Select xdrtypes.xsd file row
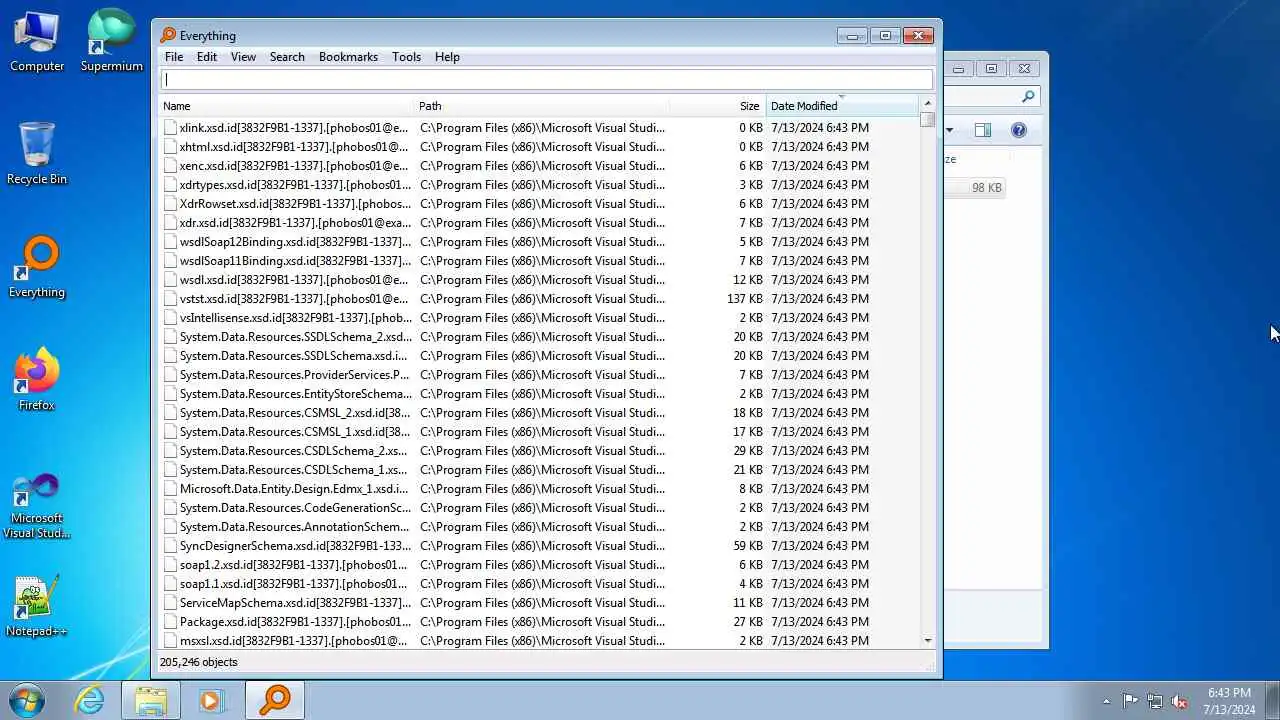The image size is (1280, 720). tap(539, 185)
